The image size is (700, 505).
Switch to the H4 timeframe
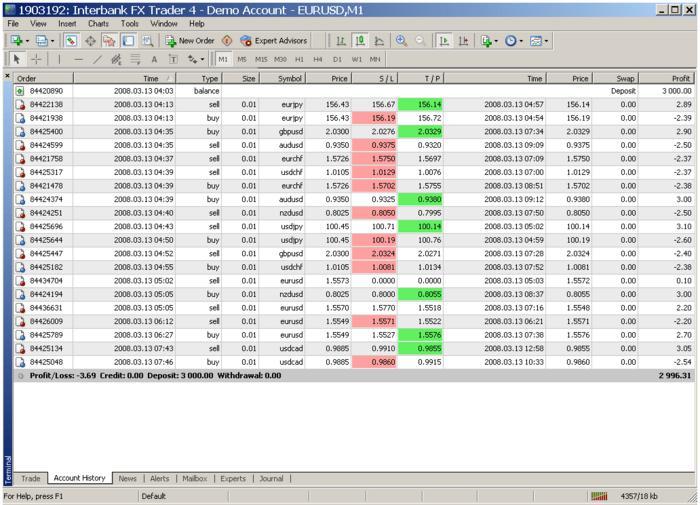317,59
